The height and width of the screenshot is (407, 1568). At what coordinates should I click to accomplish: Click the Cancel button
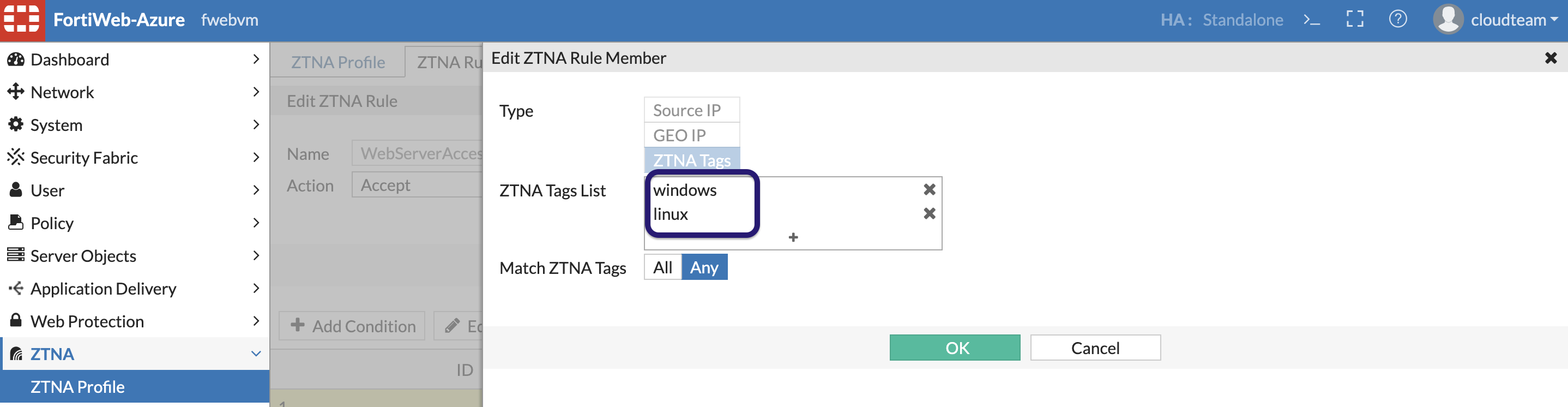[x=1095, y=348]
